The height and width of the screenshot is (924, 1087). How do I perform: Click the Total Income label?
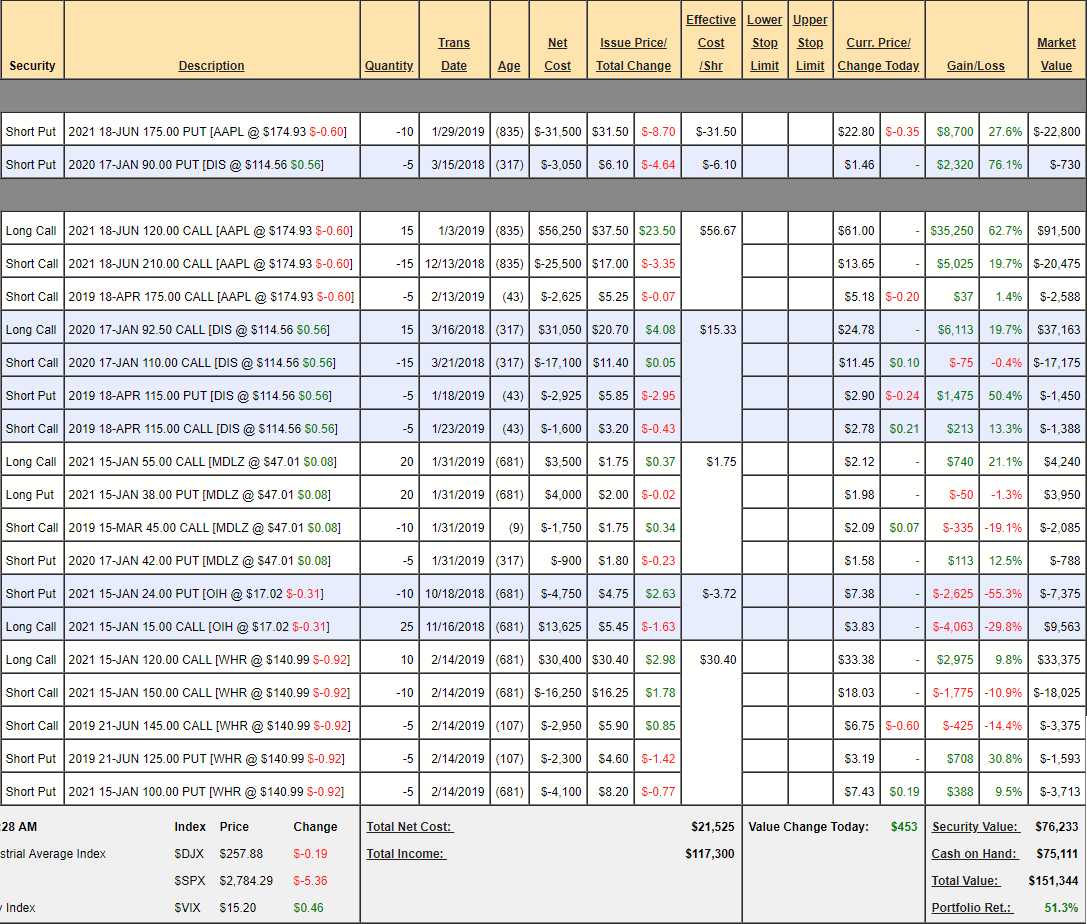[x=405, y=854]
